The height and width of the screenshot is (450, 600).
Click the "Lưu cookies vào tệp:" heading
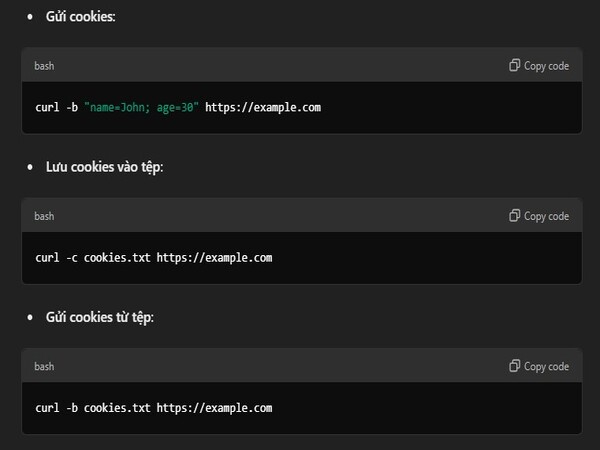click(x=104, y=167)
